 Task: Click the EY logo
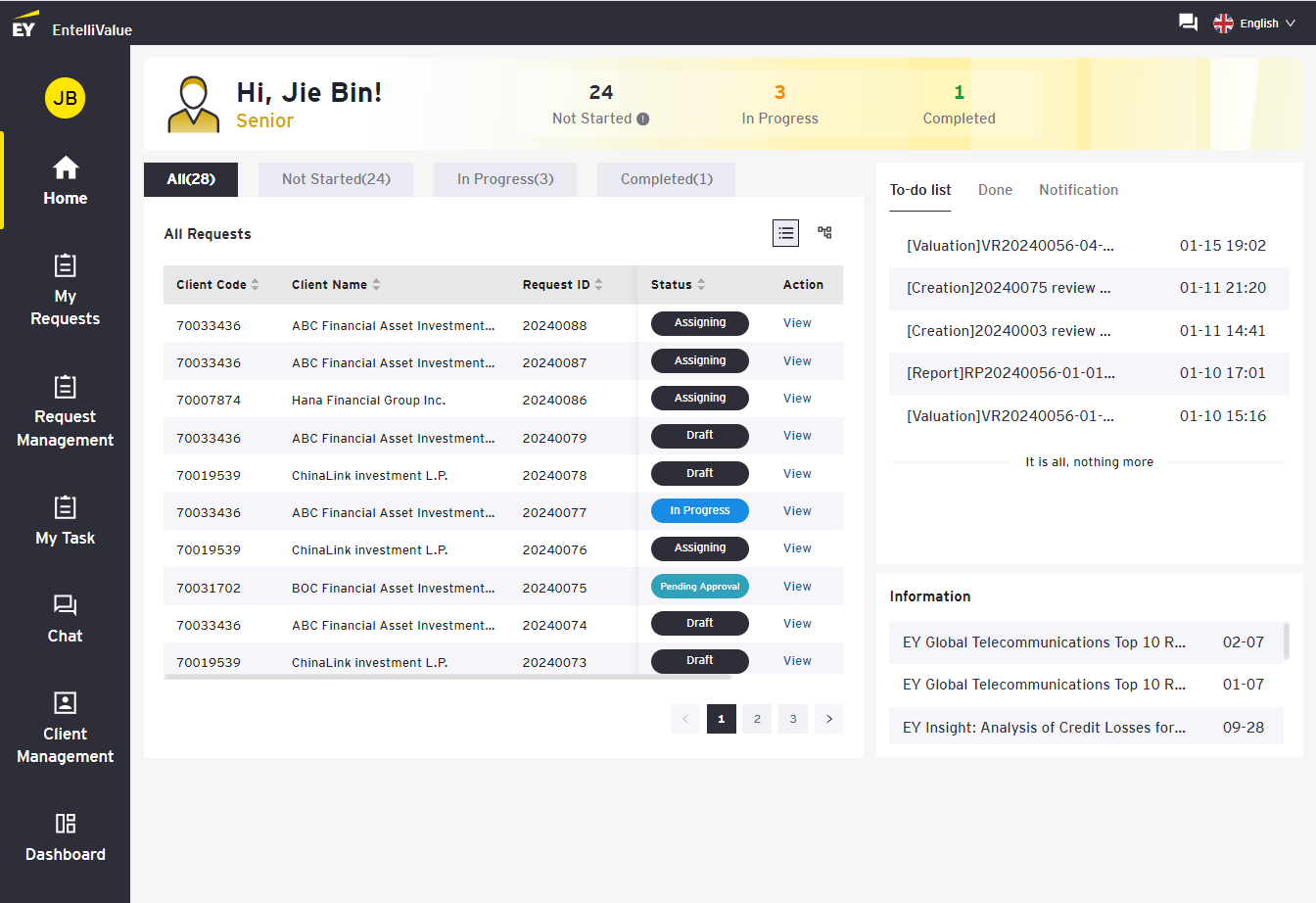pos(24,24)
